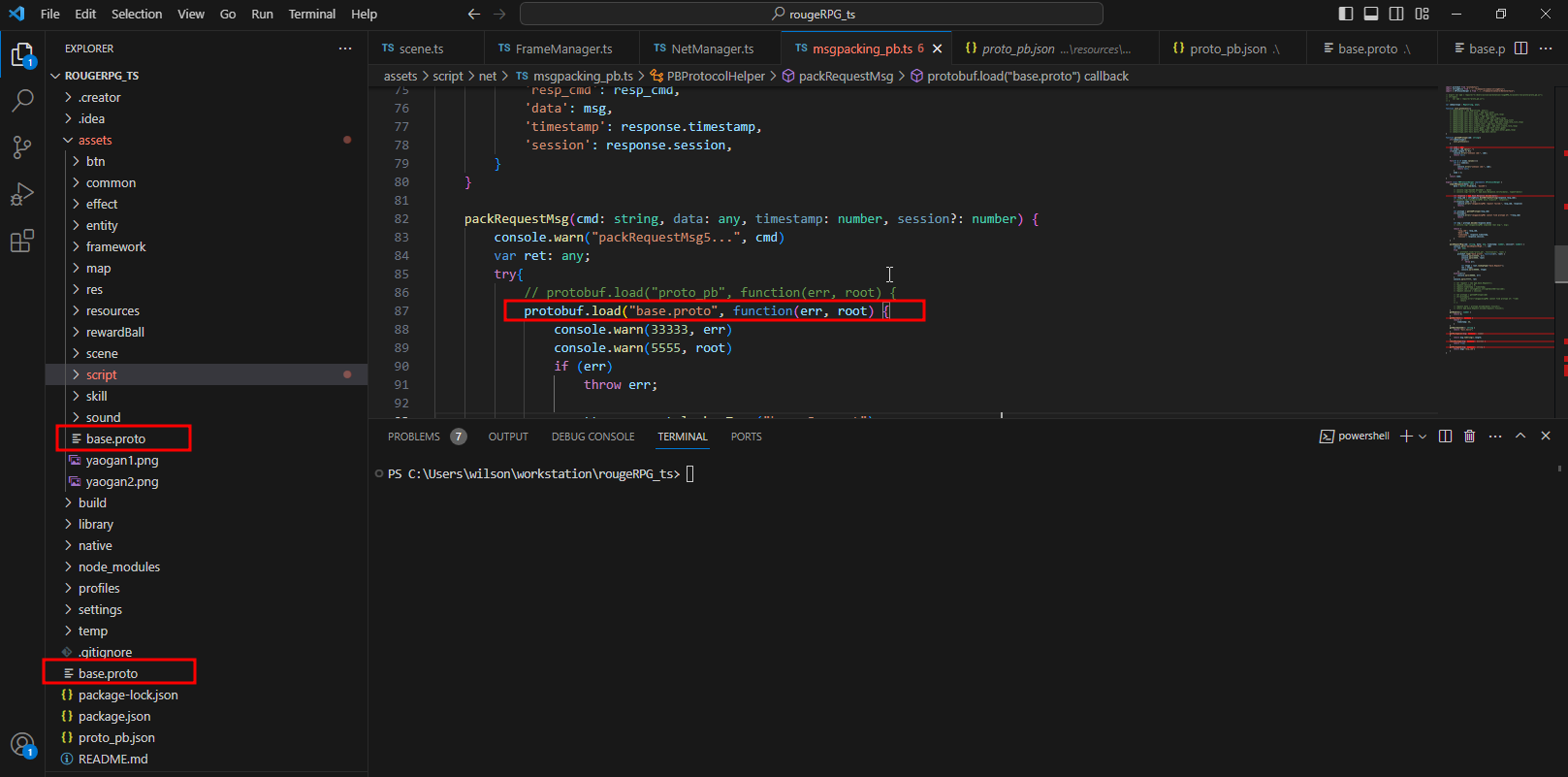Viewport: 1568px width, 777px height.
Task: Toggle secondary side bar visibility
Action: 1396,14
